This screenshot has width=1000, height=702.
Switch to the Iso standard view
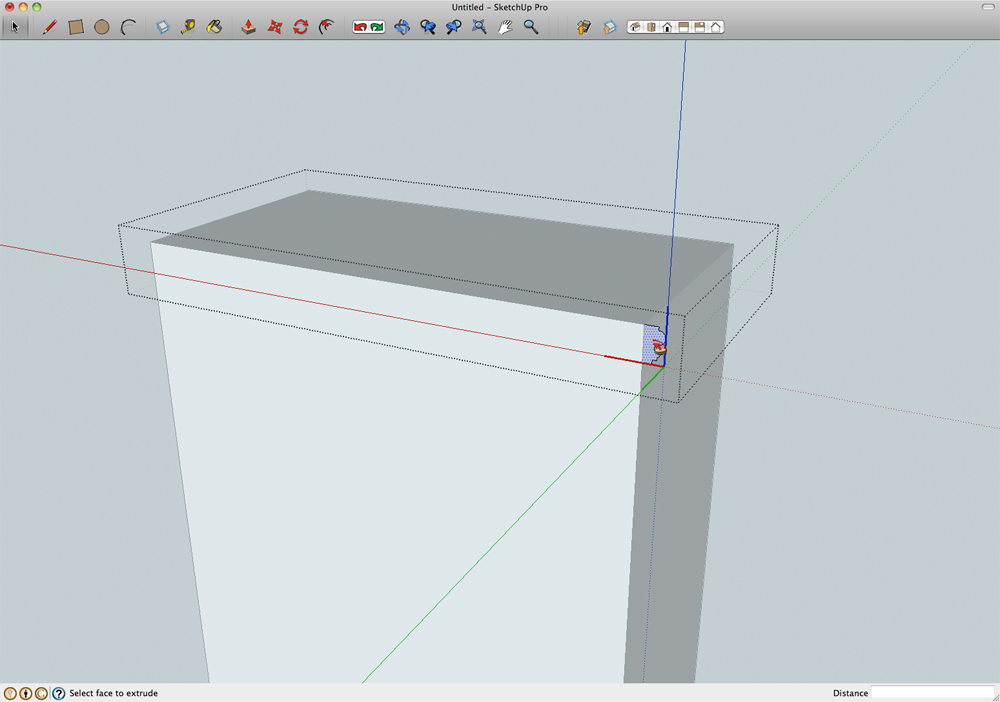(x=635, y=27)
